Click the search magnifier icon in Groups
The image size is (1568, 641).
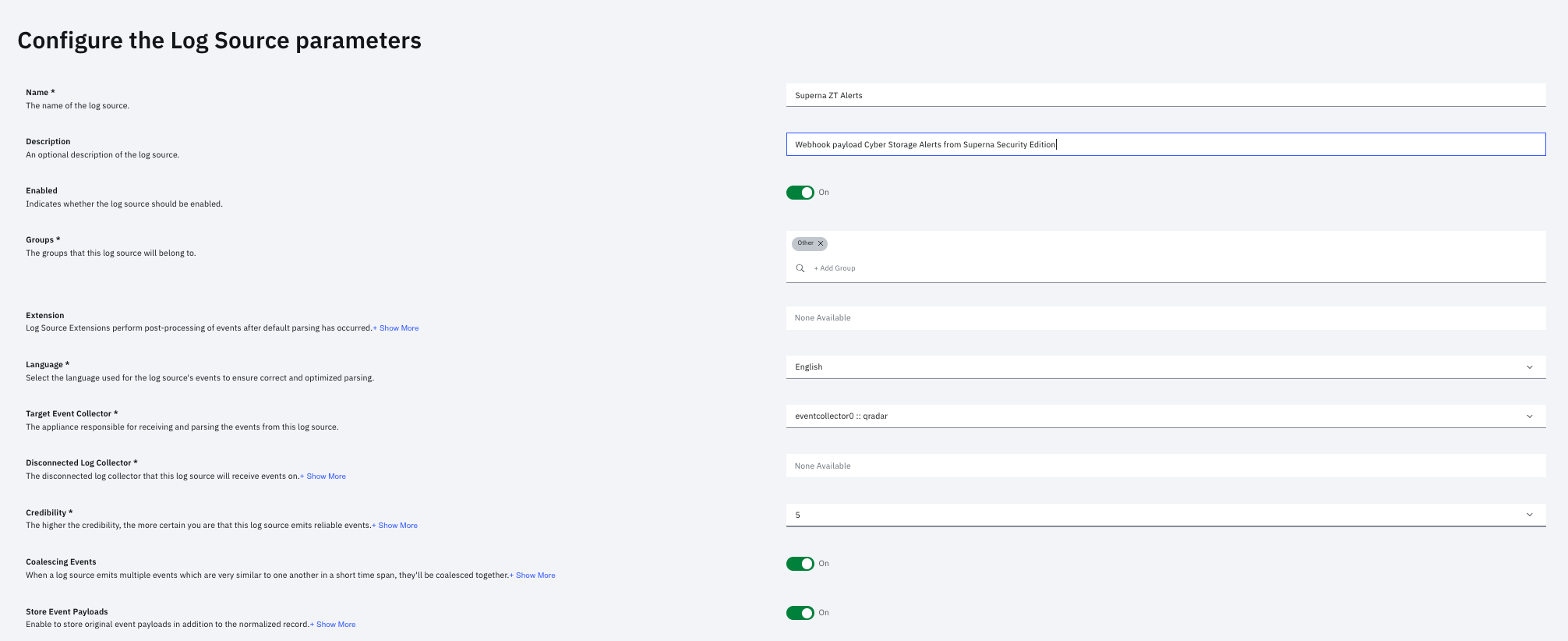pos(800,268)
